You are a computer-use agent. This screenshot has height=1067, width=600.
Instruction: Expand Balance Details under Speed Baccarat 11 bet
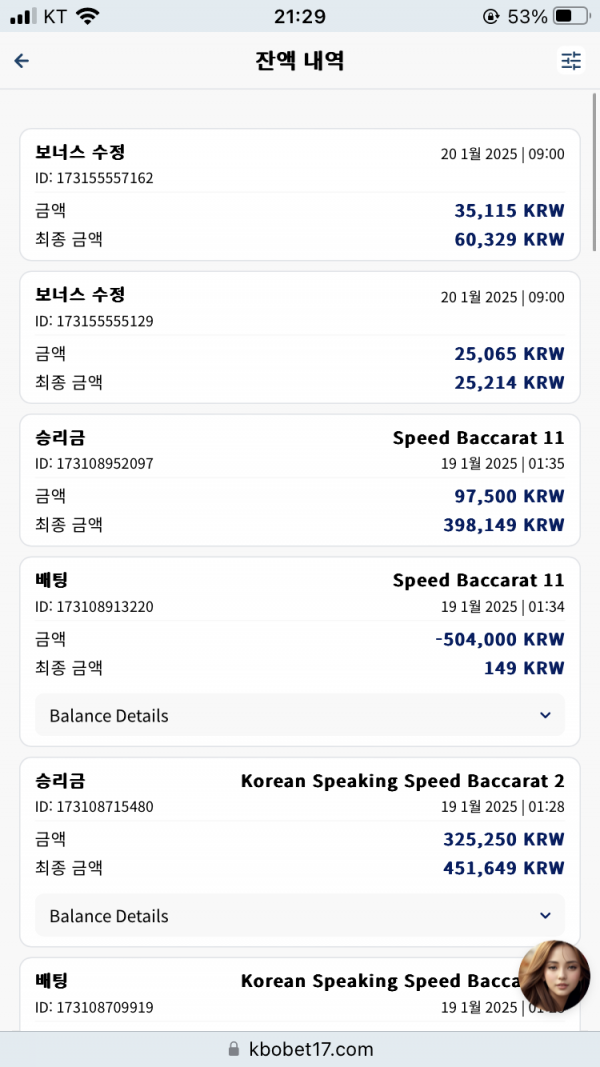(x=300, y=715)
